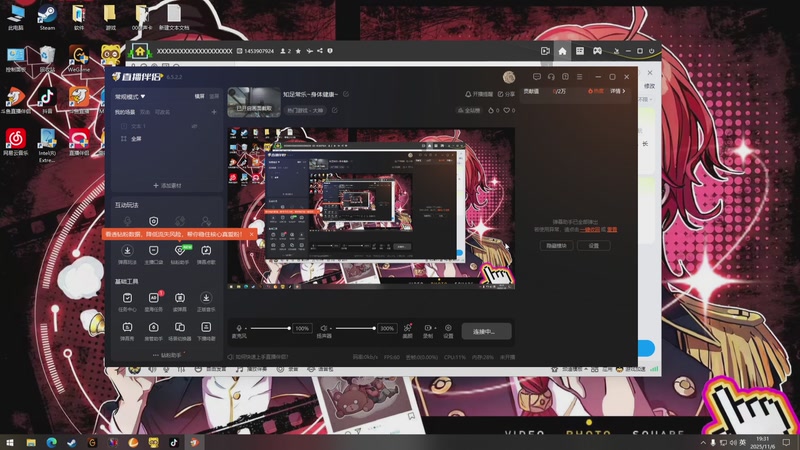
Task: Select the 文本 1 source row
Action: (x=166, y=126)
